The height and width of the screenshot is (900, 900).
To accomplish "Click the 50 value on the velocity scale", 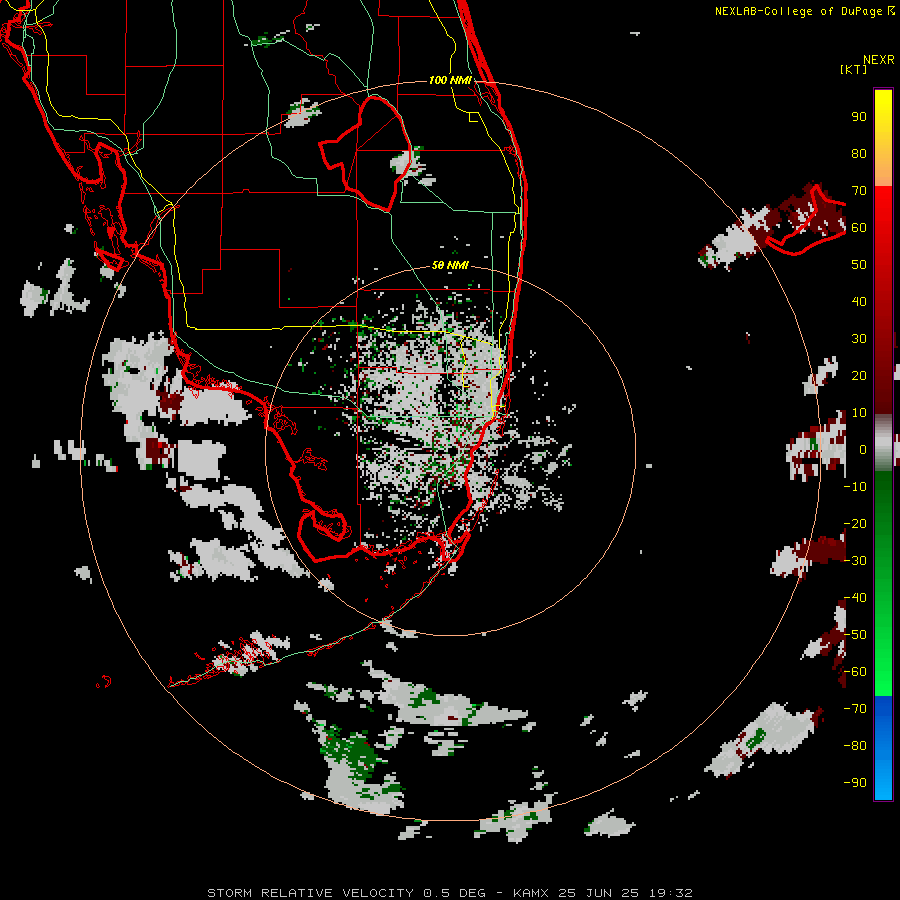I will (859, 265).
